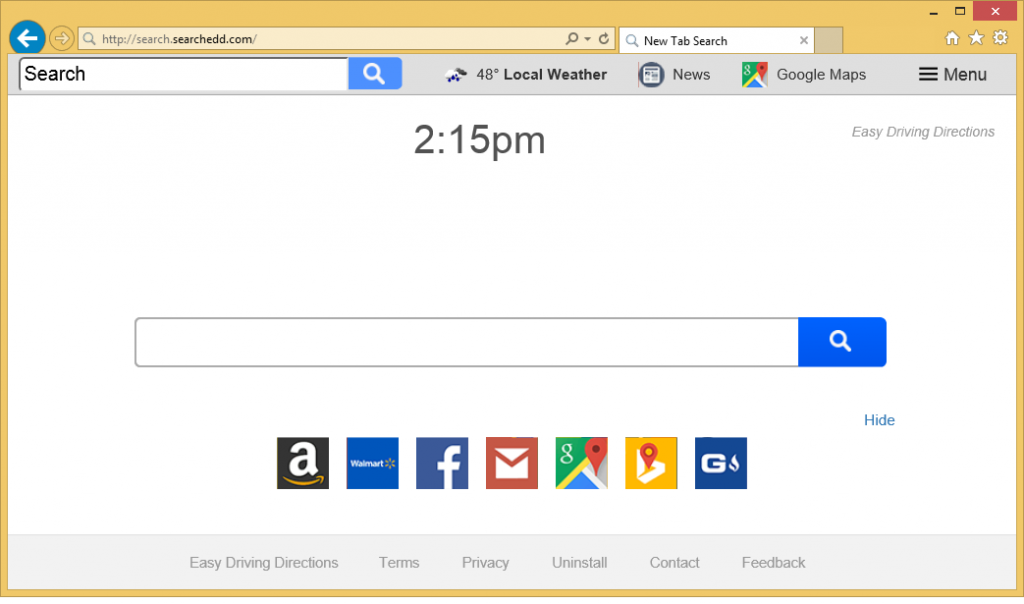
Task: Maximize the browser window
Action: coord(960,11)
